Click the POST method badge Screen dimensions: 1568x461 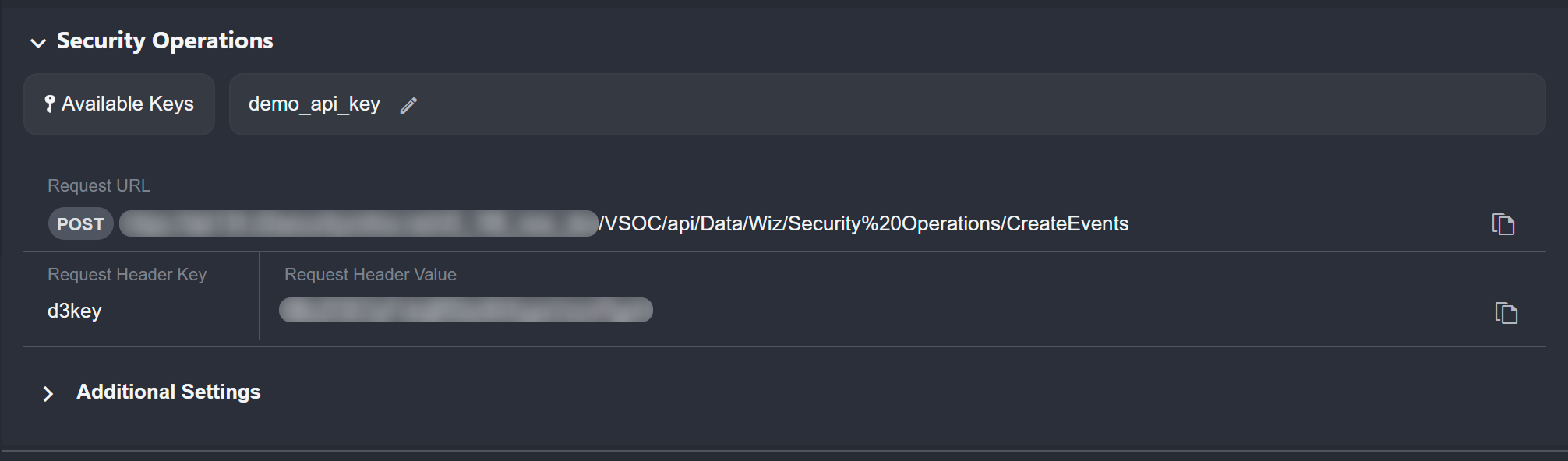point(80,224)
